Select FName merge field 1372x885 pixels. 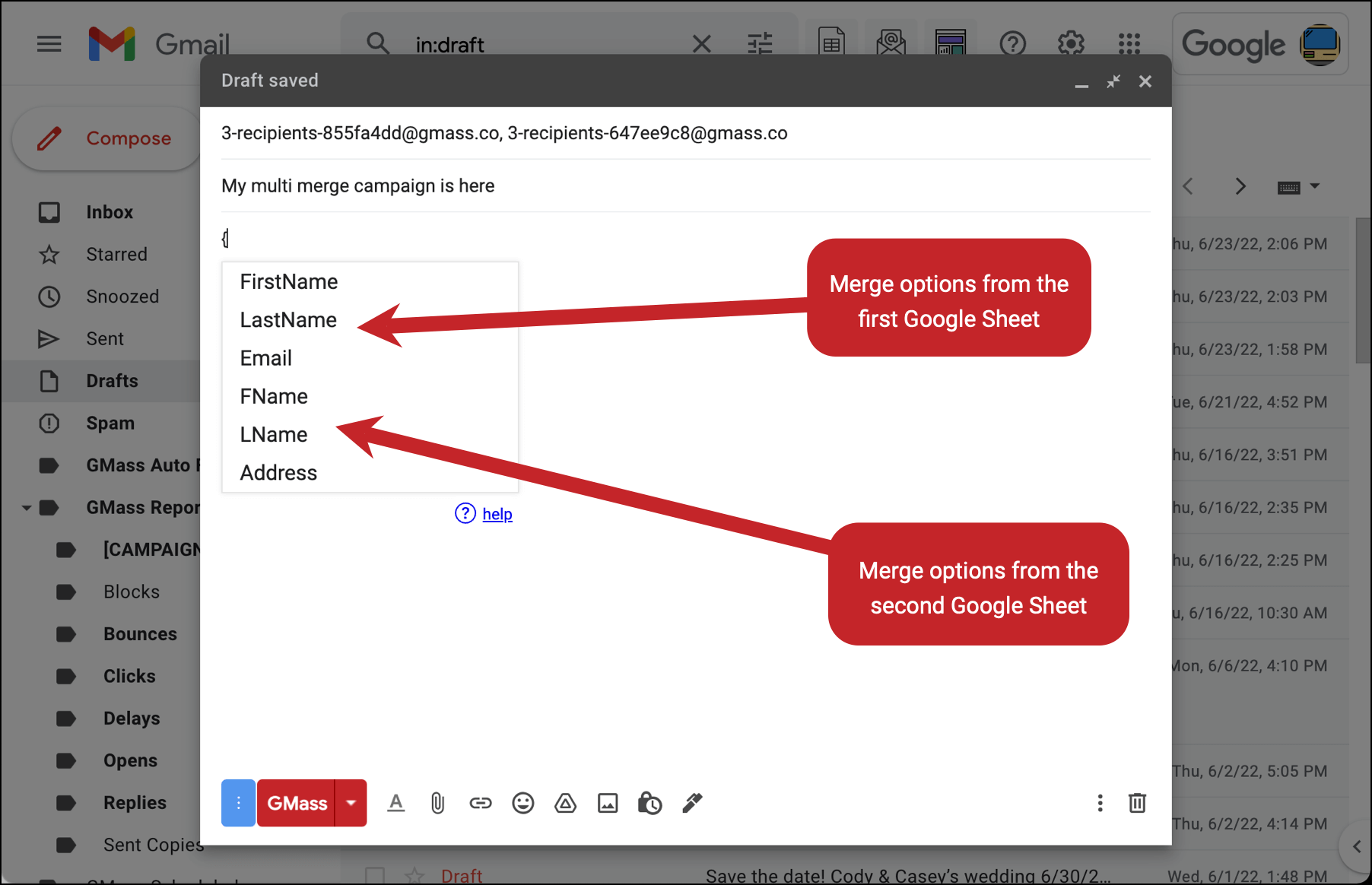pyautogui.click(x=370, y=396)
